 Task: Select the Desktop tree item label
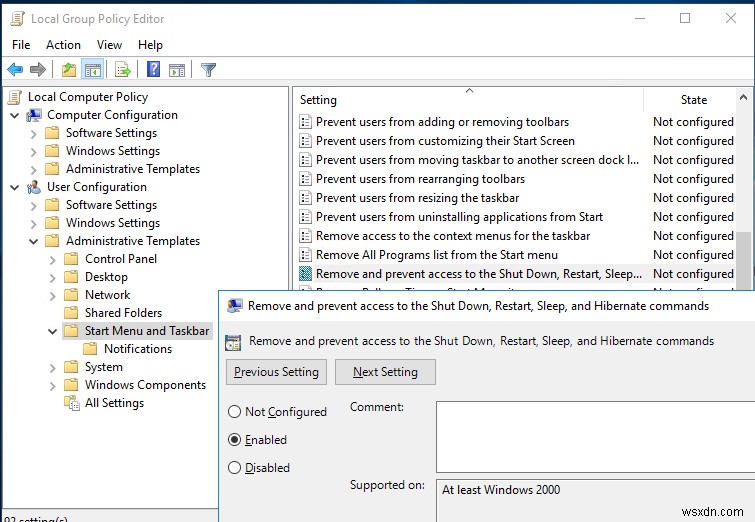[106, 277]
